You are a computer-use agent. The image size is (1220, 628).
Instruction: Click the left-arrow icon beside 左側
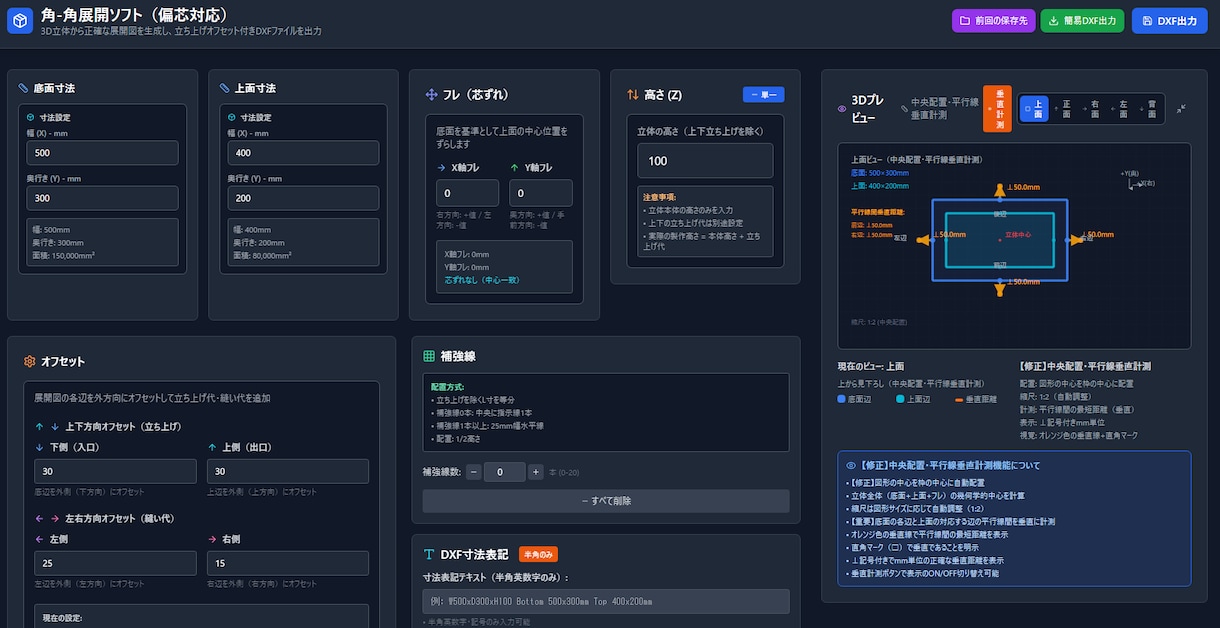click(39, 539)
